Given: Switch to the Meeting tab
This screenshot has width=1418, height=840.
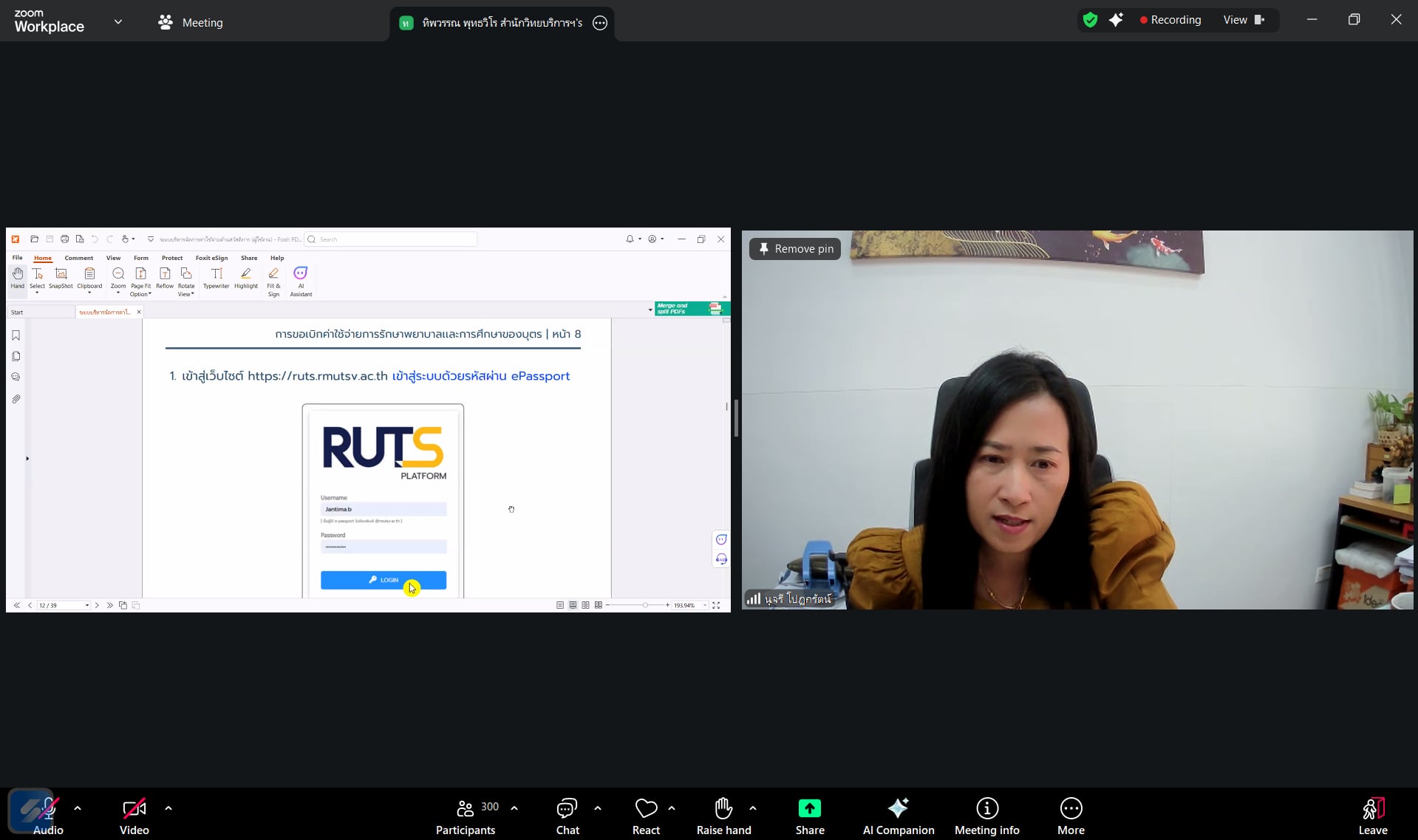Looking at the screenshot, I should (x=191, y=22).
